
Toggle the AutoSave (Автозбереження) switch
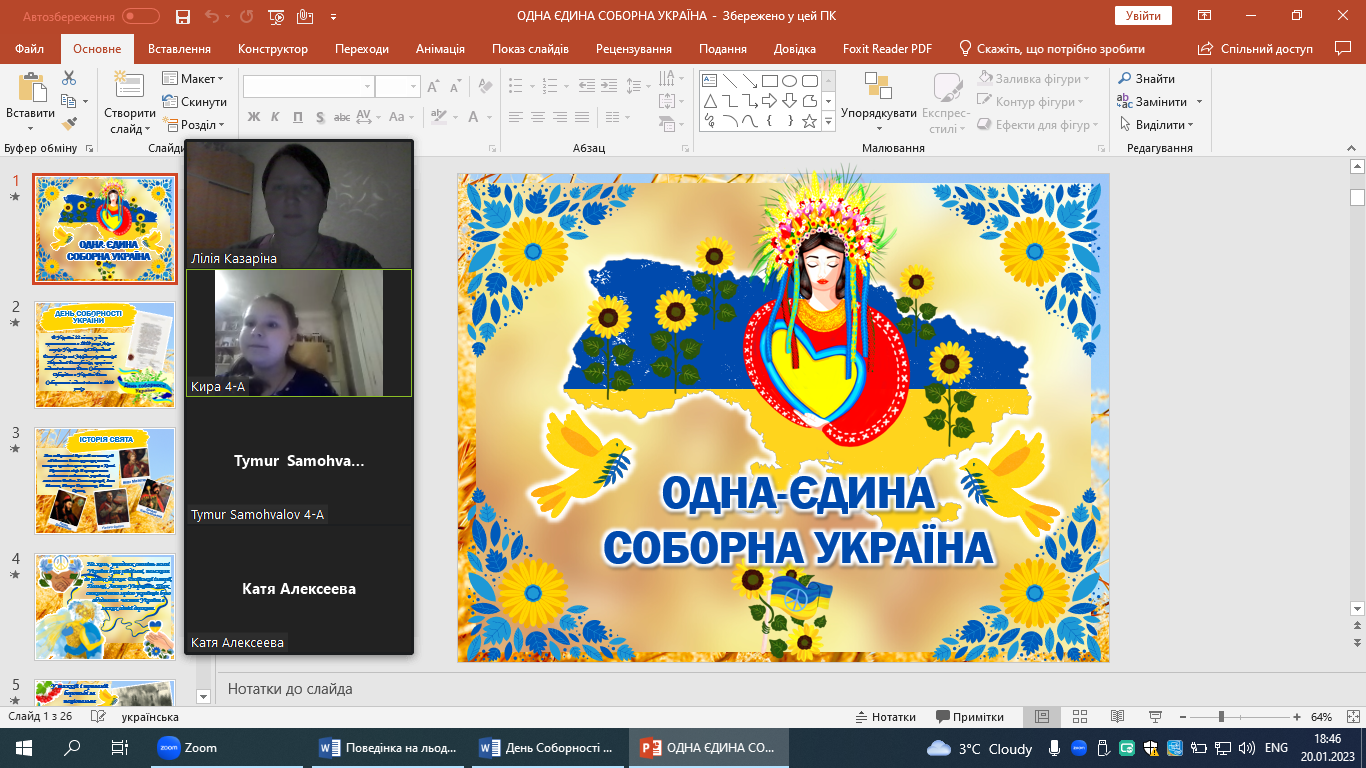tap(141, 17)
